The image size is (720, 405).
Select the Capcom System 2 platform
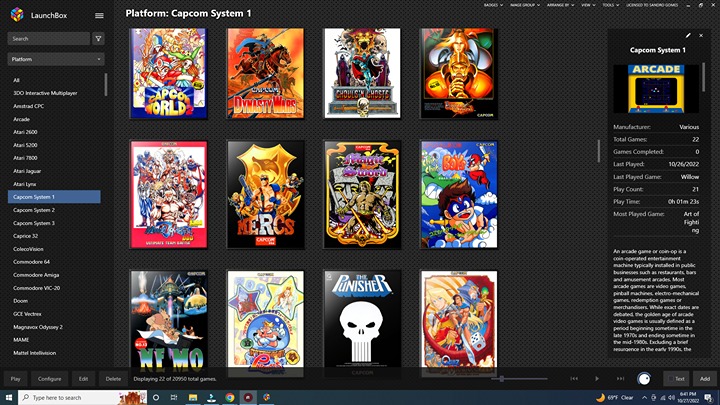click(54, 210)
